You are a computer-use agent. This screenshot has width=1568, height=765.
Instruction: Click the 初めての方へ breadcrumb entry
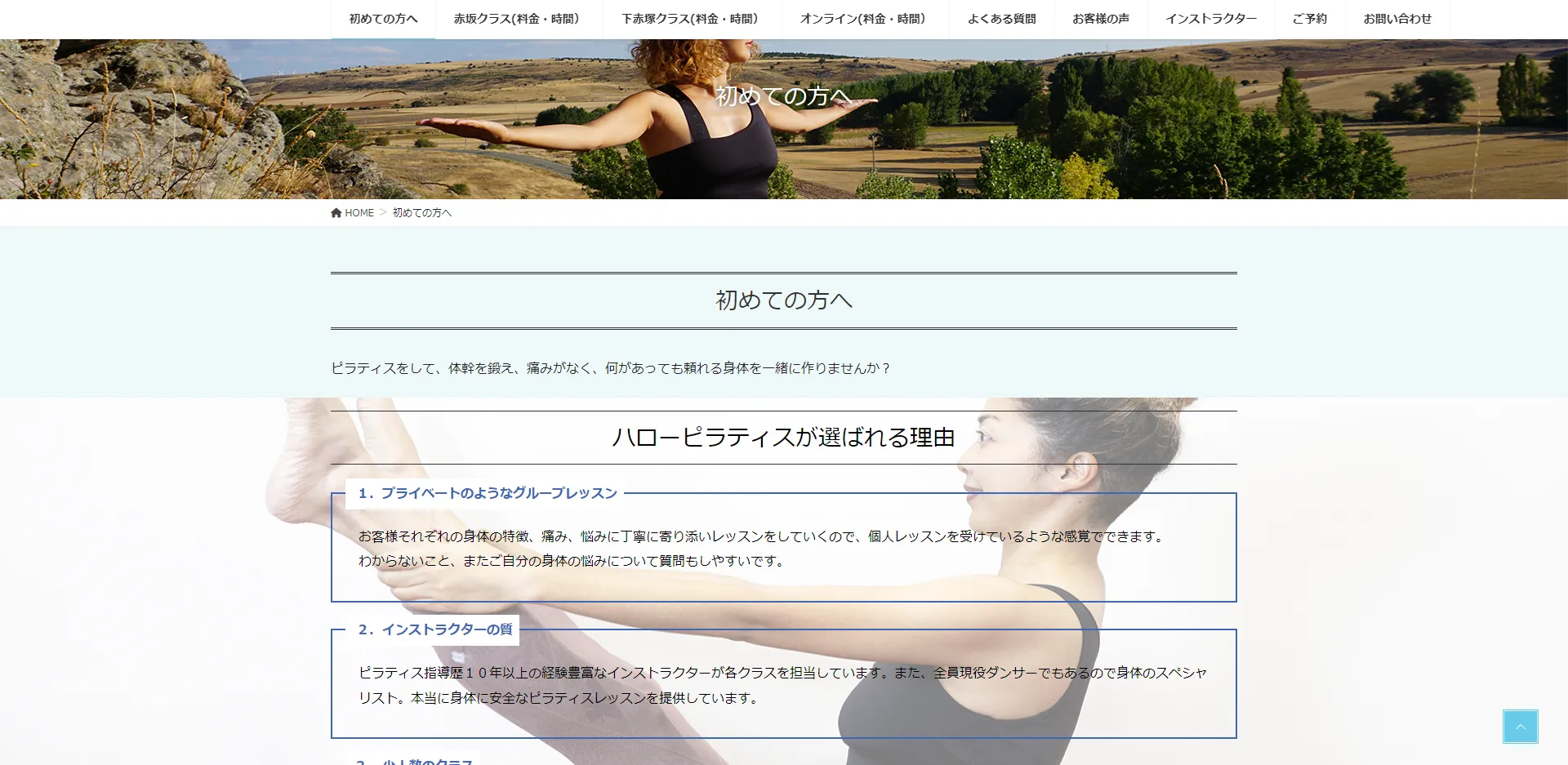coord(421,213)
